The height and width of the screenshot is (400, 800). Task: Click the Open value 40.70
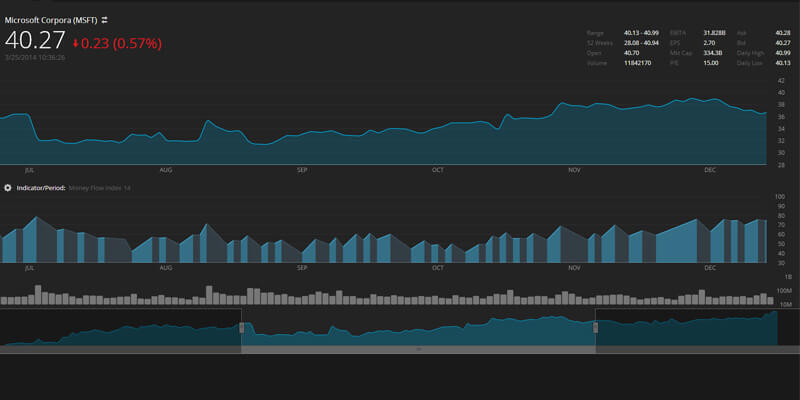point(631,53)
